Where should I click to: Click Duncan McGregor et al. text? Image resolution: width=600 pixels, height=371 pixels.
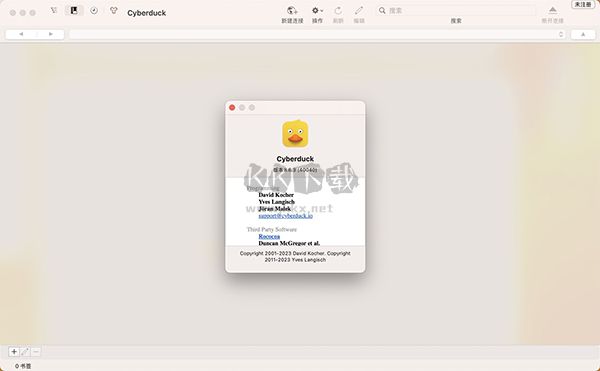289,243
